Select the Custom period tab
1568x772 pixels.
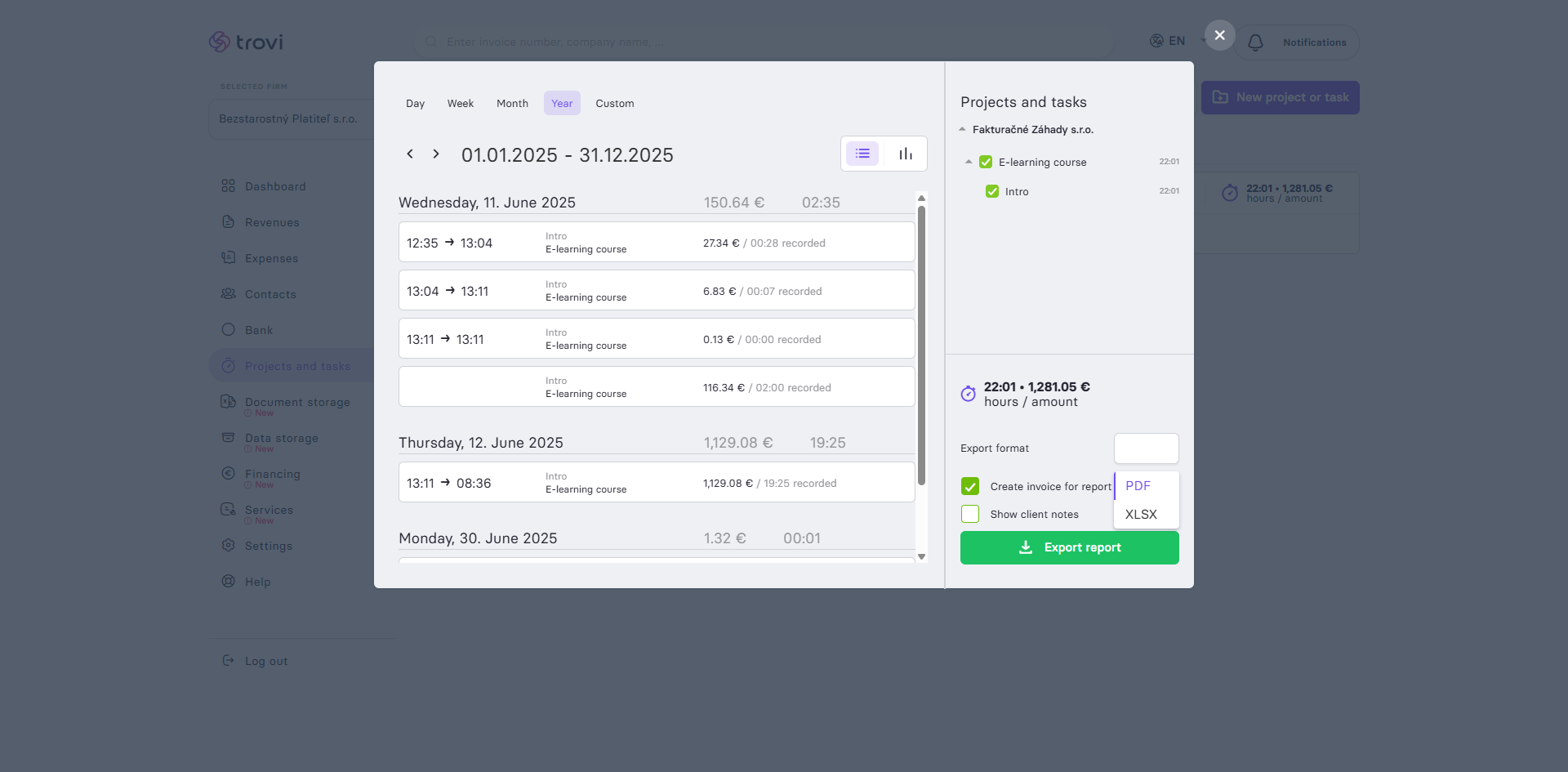(615, 103)
